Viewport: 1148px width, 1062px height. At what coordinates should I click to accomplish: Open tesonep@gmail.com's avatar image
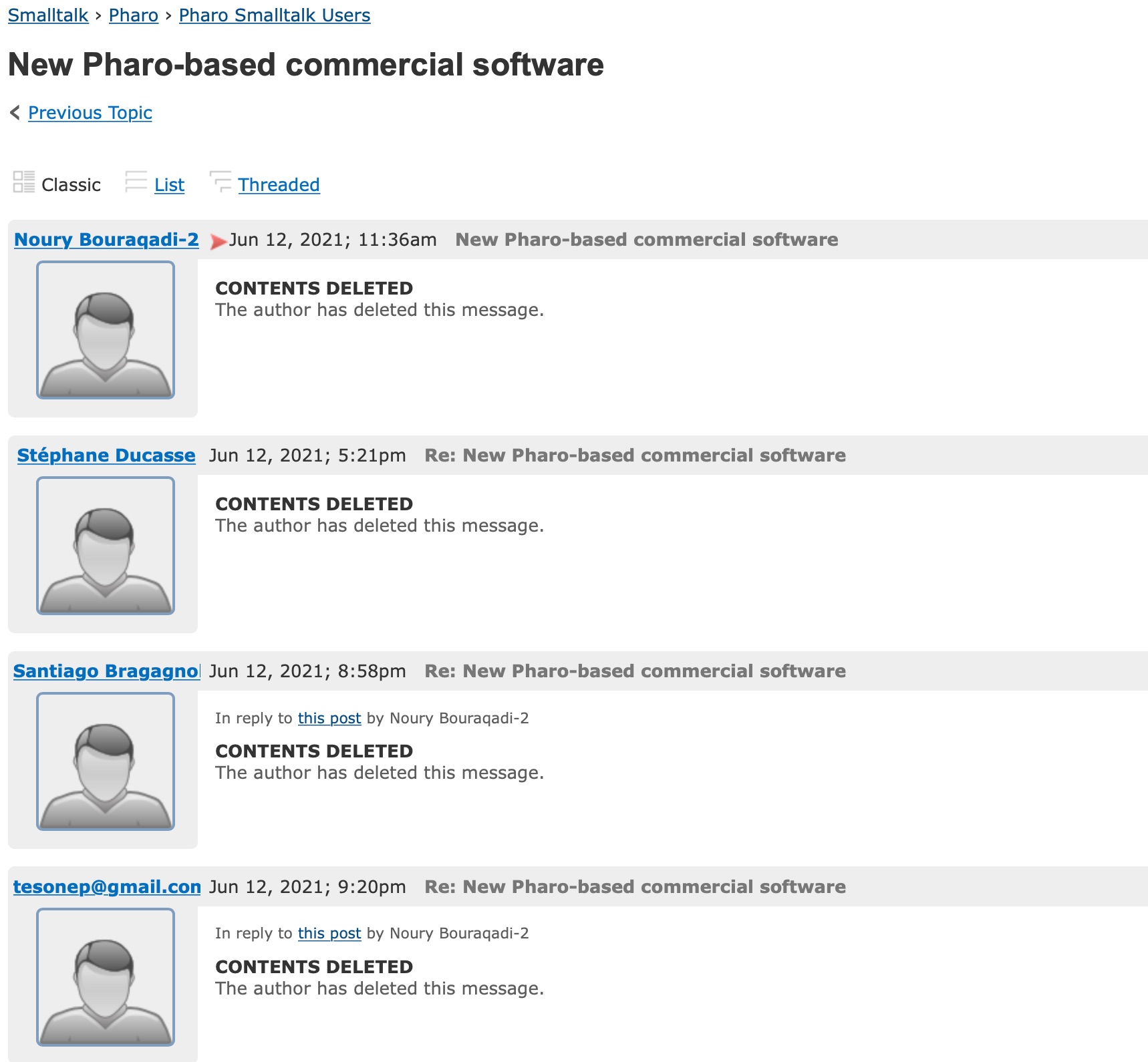pyautogui.click(x=106, y=977)
